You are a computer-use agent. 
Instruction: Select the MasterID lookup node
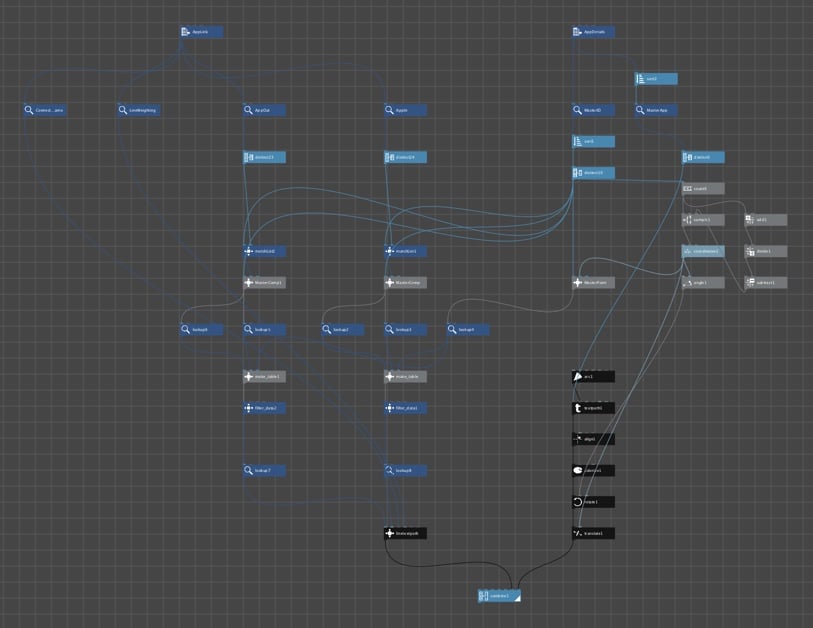pos(594,110)
